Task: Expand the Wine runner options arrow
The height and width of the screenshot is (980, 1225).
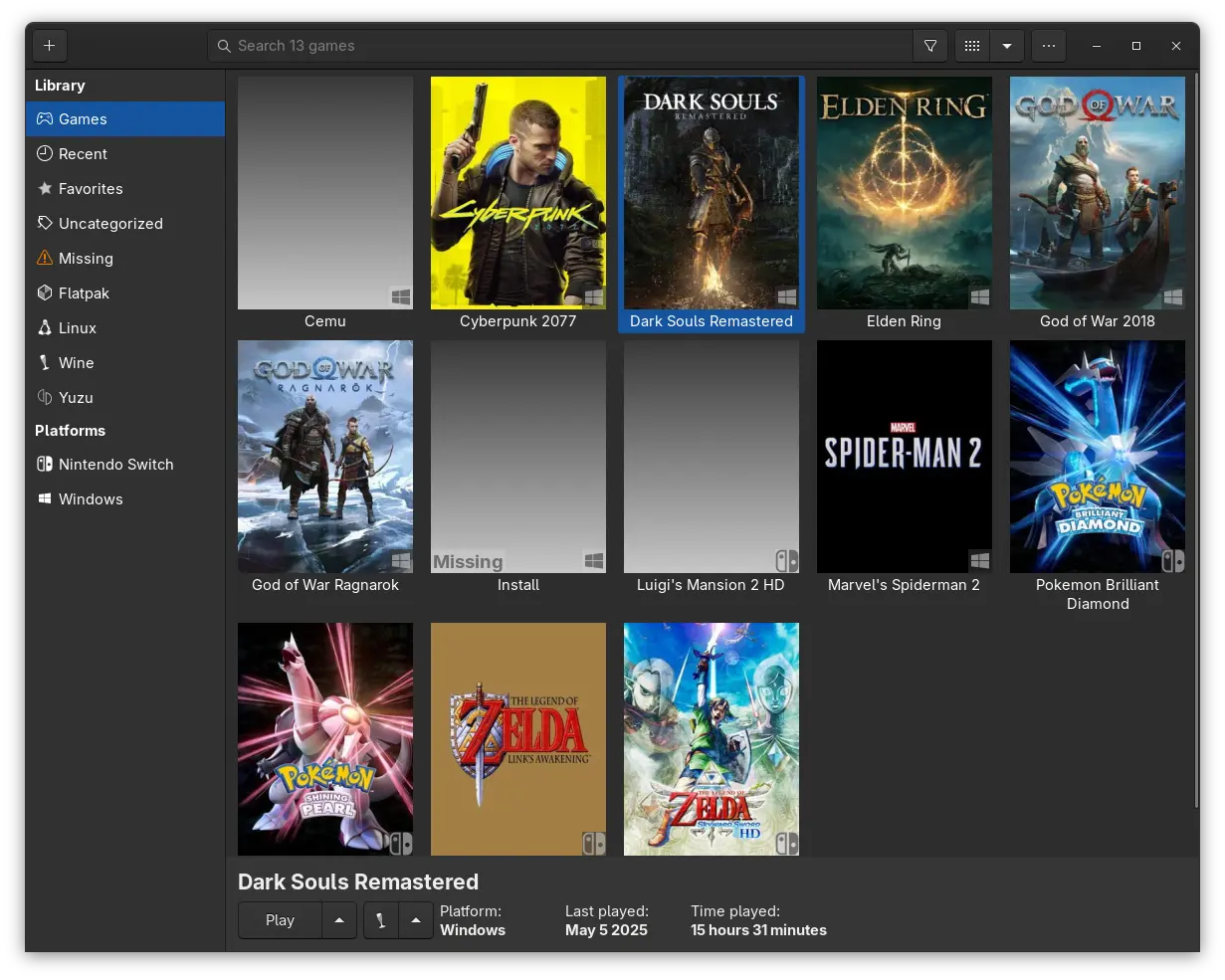Action: (416, 920)
